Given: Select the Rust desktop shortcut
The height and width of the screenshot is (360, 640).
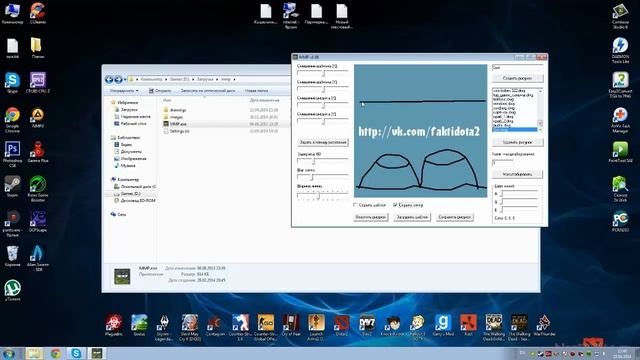Looking at the screenshot, I should click(468, 325).
